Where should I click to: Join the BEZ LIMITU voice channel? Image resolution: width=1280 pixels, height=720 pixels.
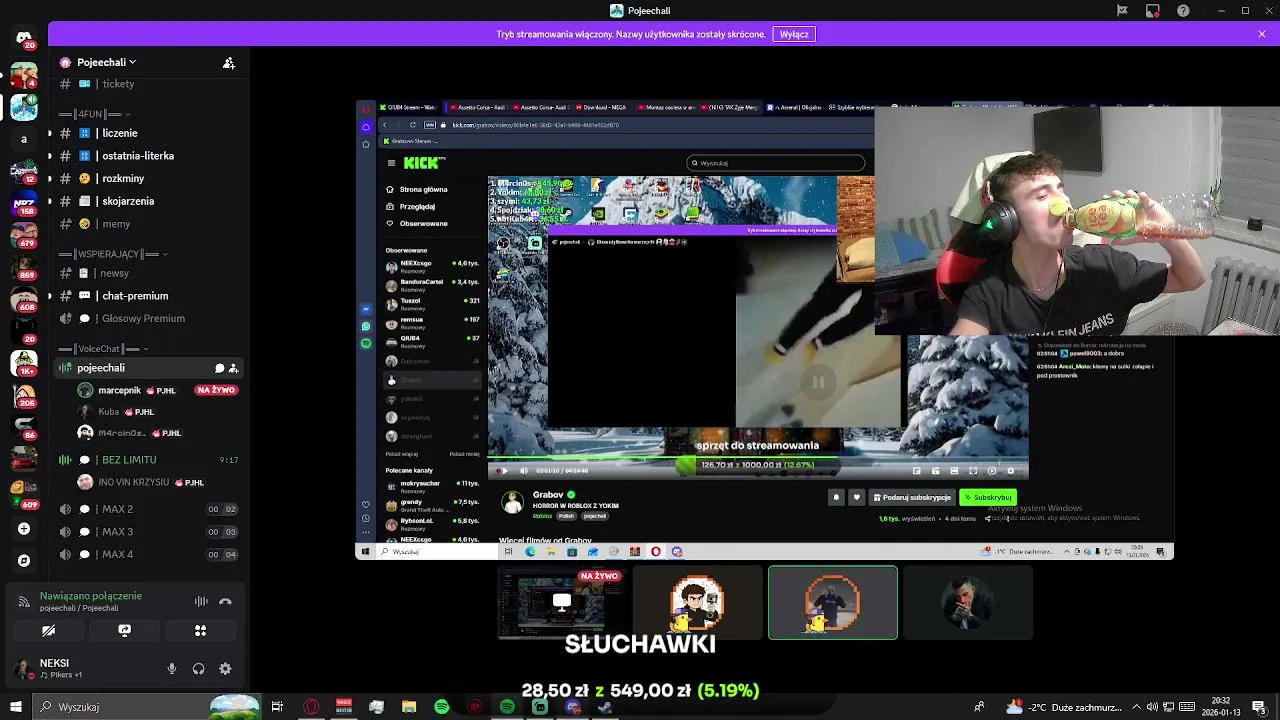pos(148,460)
